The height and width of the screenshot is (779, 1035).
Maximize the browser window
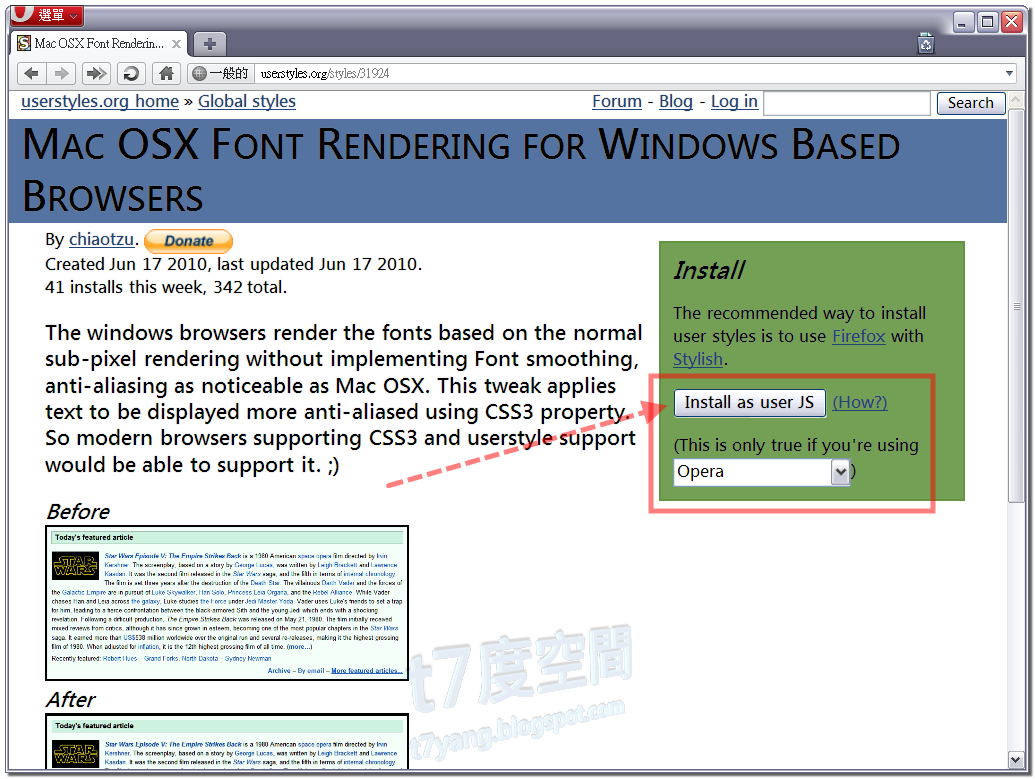tap(987, 23)
